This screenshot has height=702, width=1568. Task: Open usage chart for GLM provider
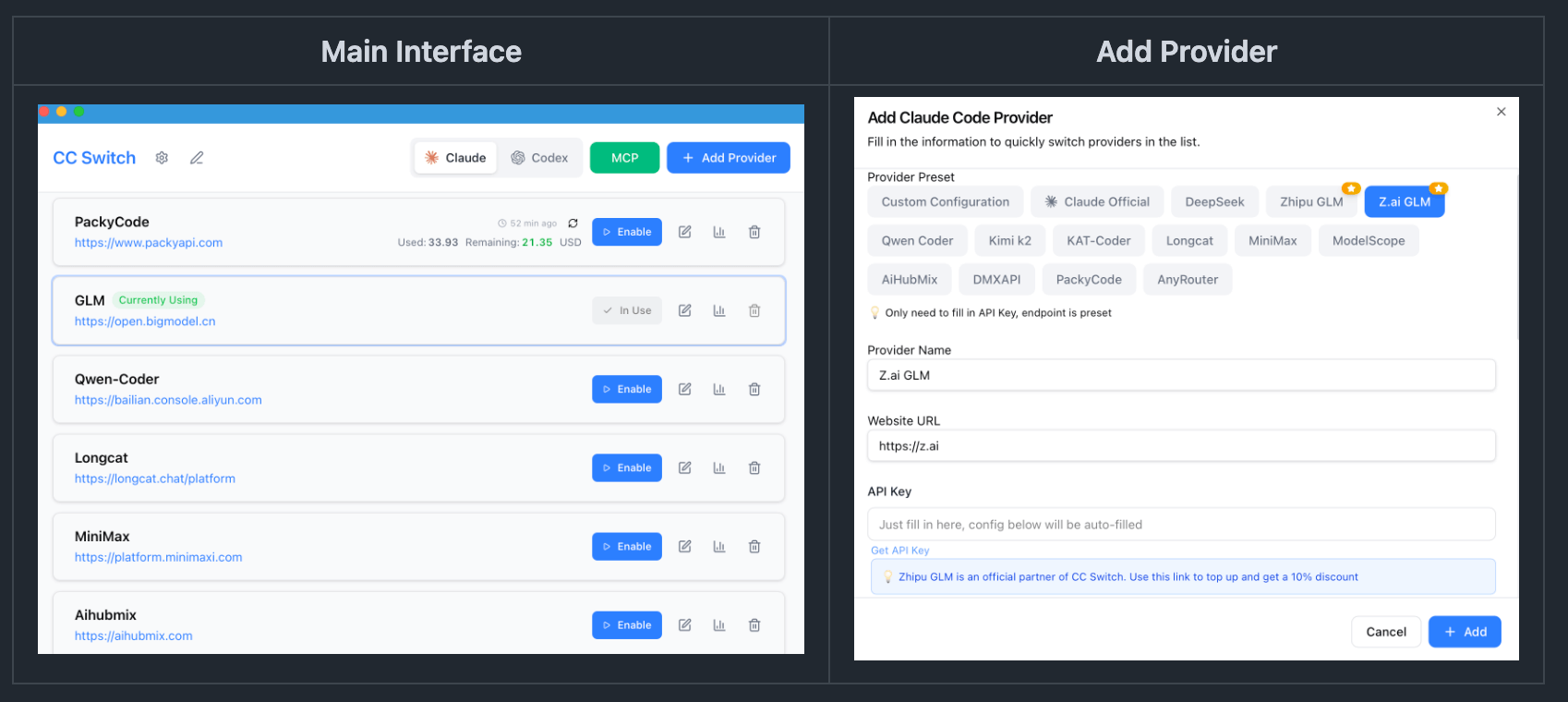(719, 310)
